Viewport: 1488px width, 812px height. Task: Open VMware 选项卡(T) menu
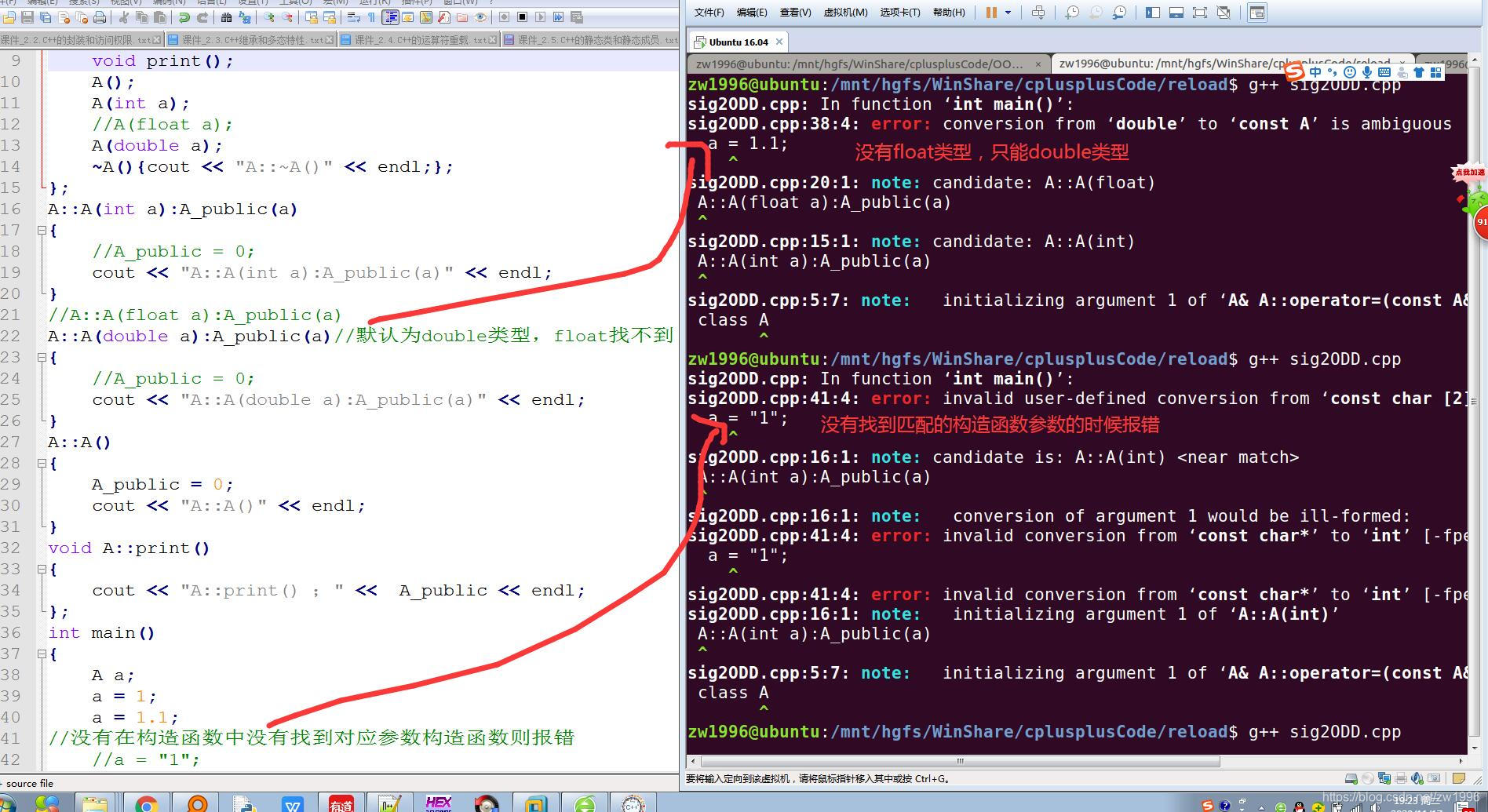[900, 13]
